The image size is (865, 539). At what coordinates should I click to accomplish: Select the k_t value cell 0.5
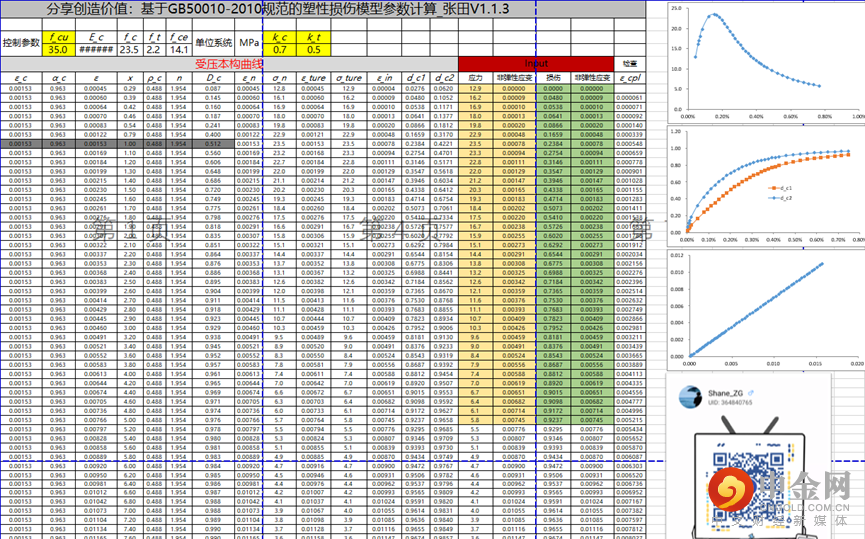tap(314, 49)
